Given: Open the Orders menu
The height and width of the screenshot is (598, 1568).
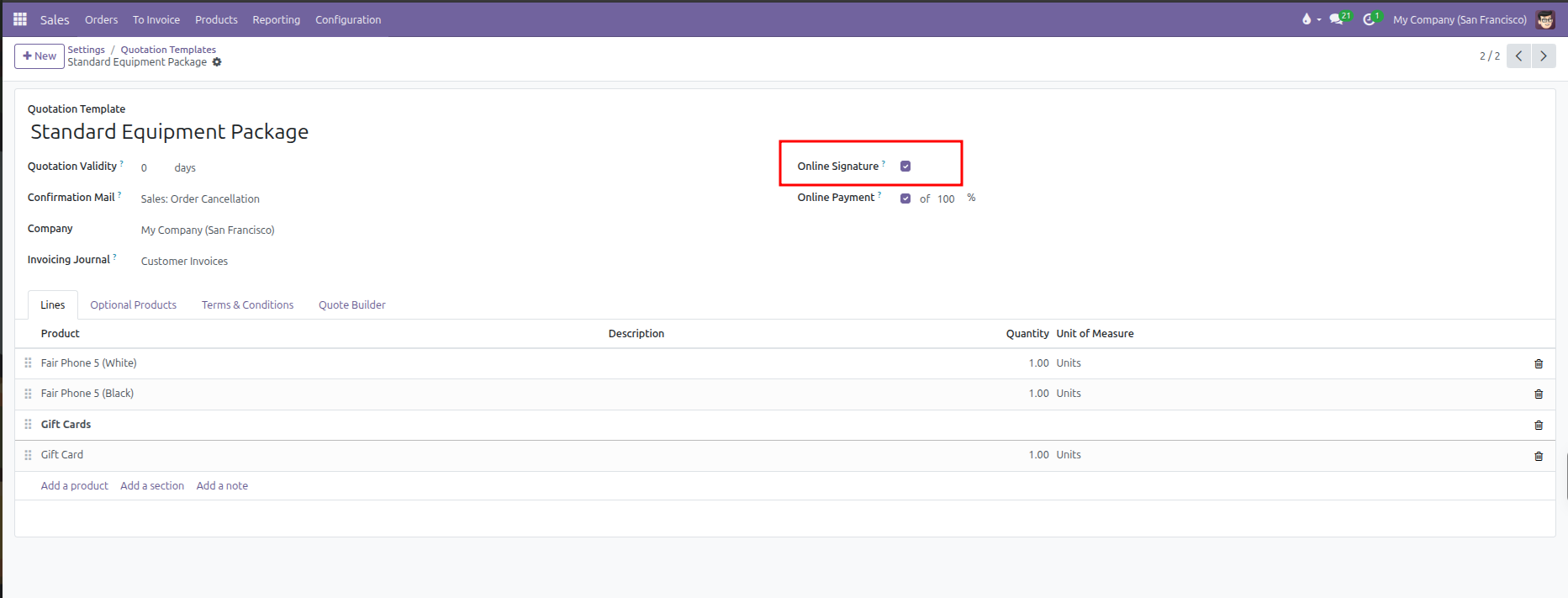Looking at the screenshot, I should tap(102, 19).
